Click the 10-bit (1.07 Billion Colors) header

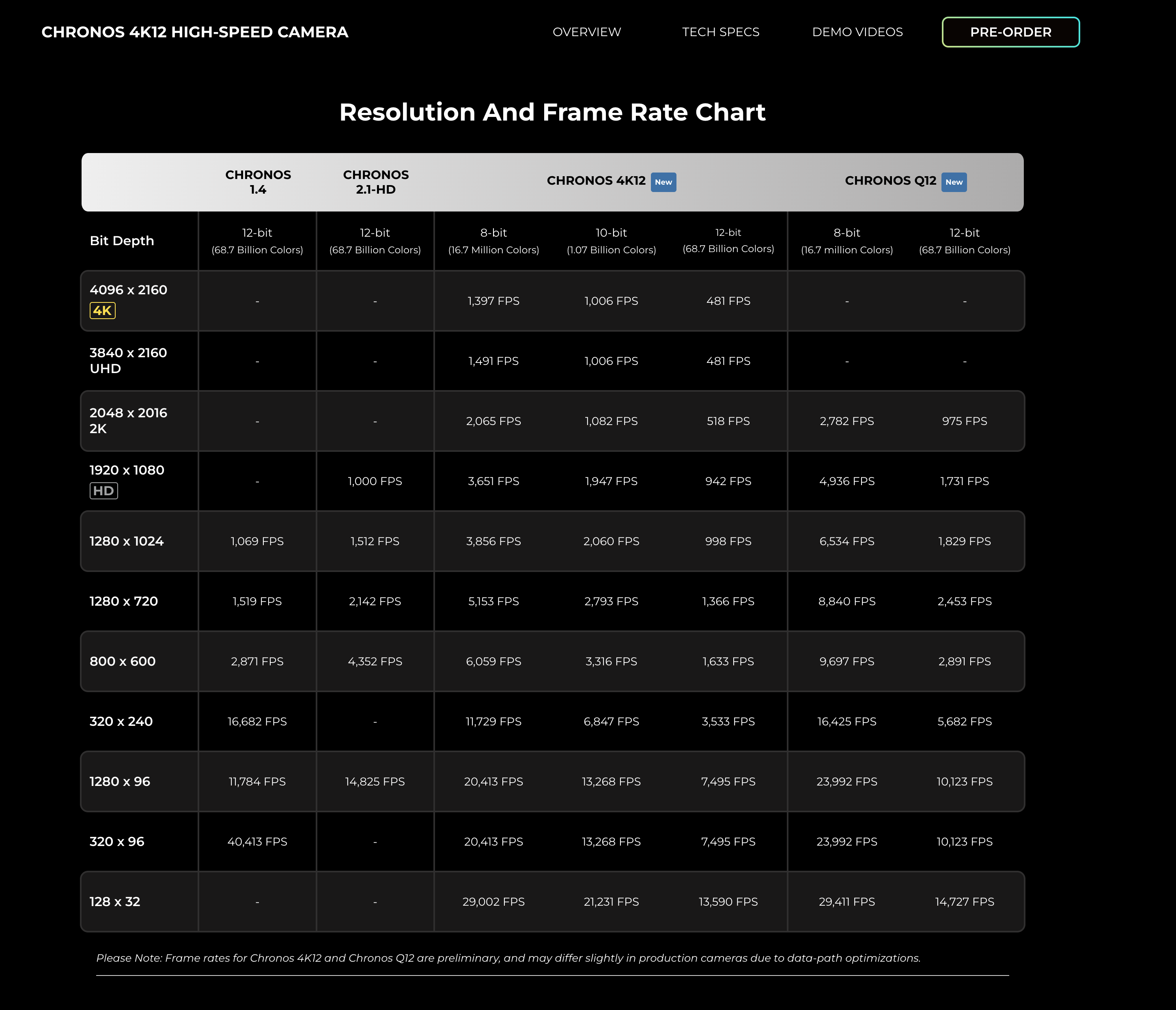(611, 241)
